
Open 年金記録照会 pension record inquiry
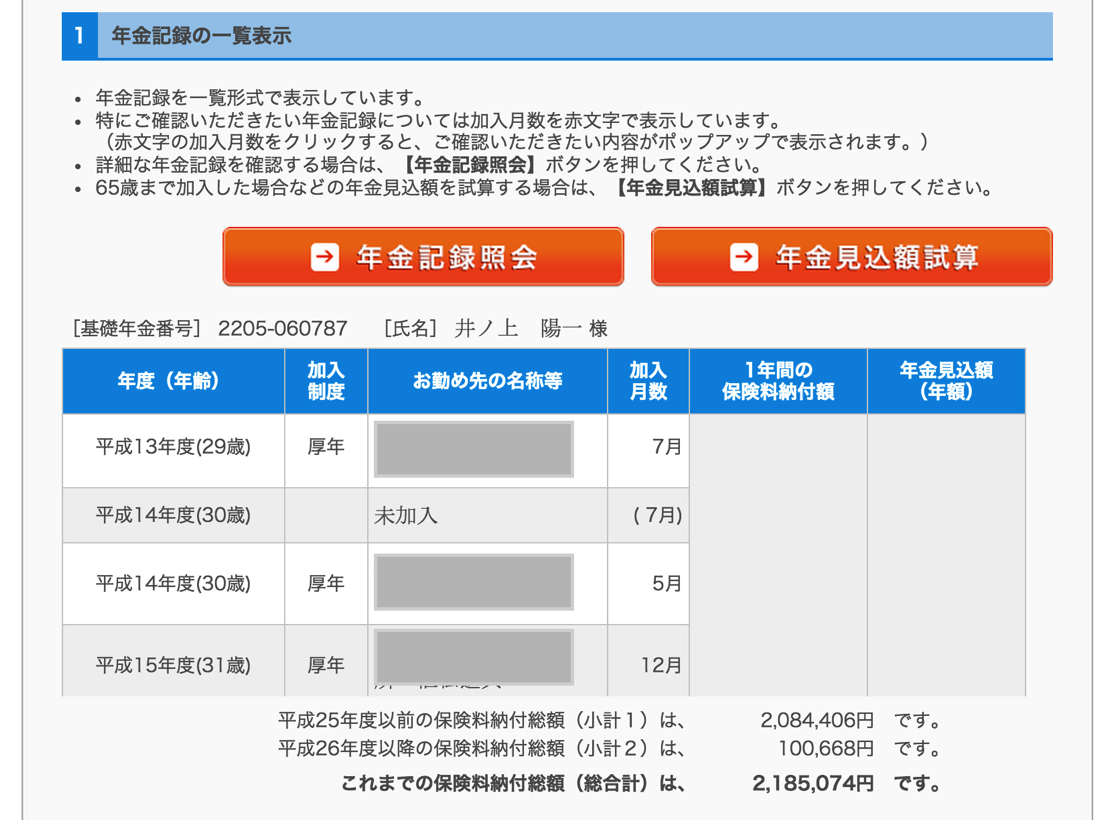pos(423,257)
